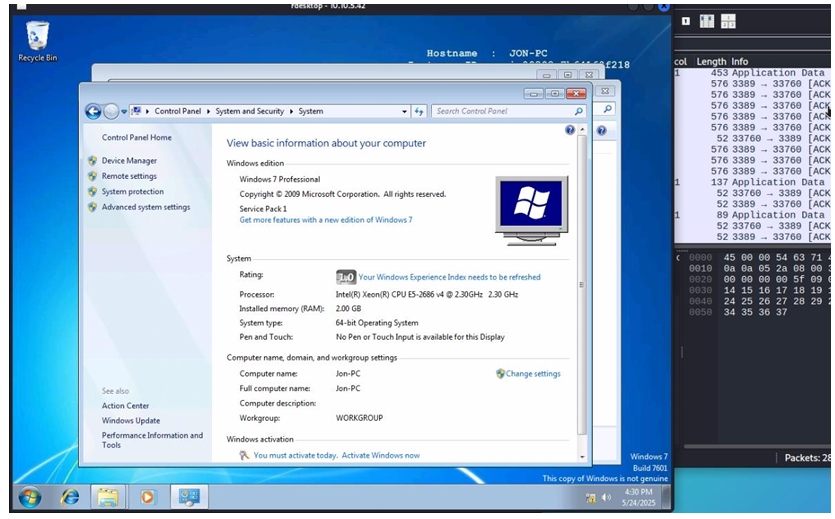Open Remote settings from the sidebar
The height and width of the screenshot is (519, 835).
[129, 176]
